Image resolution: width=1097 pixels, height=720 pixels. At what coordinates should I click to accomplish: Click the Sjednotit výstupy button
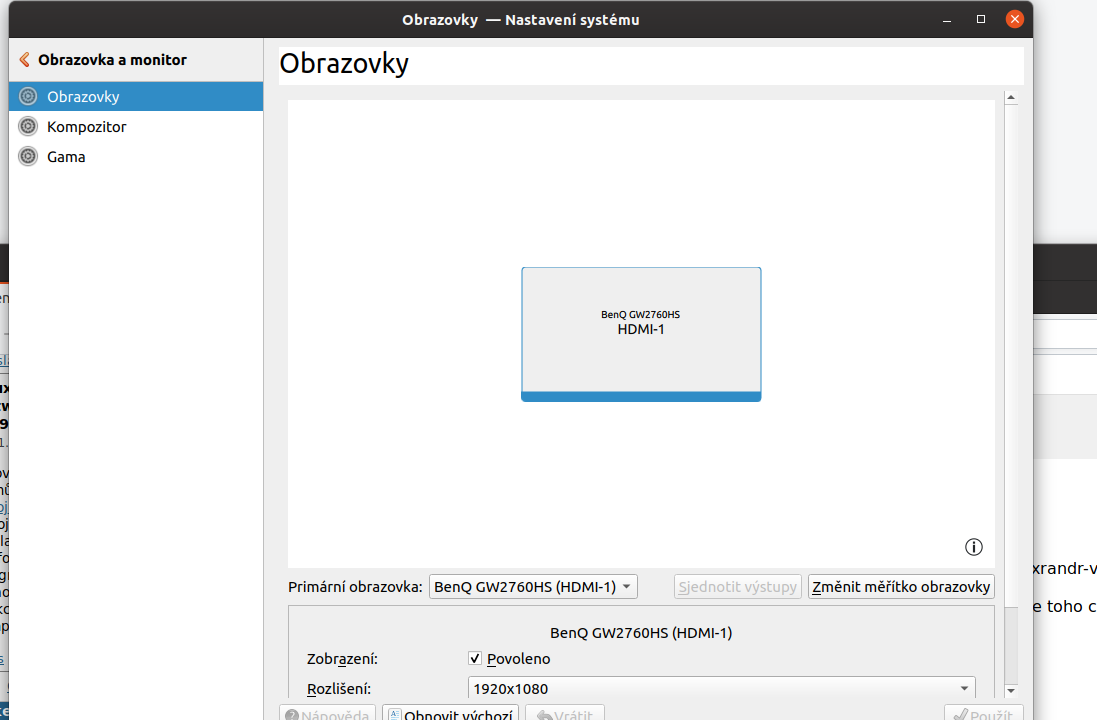pos(738,587)
